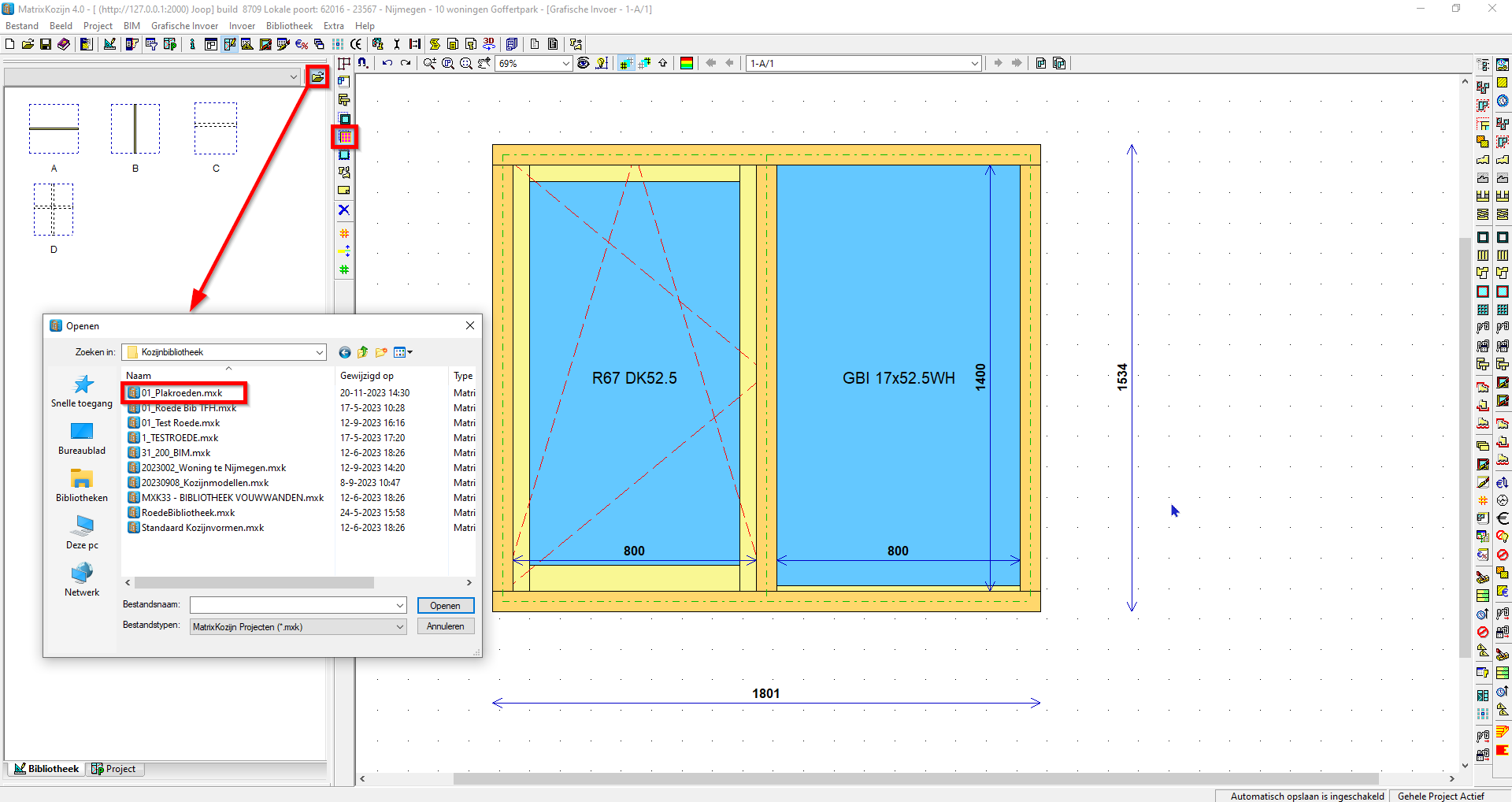Click the CE marking icon
The image size is (1512, 802).
pyautogui.click(x=356, y=44)
